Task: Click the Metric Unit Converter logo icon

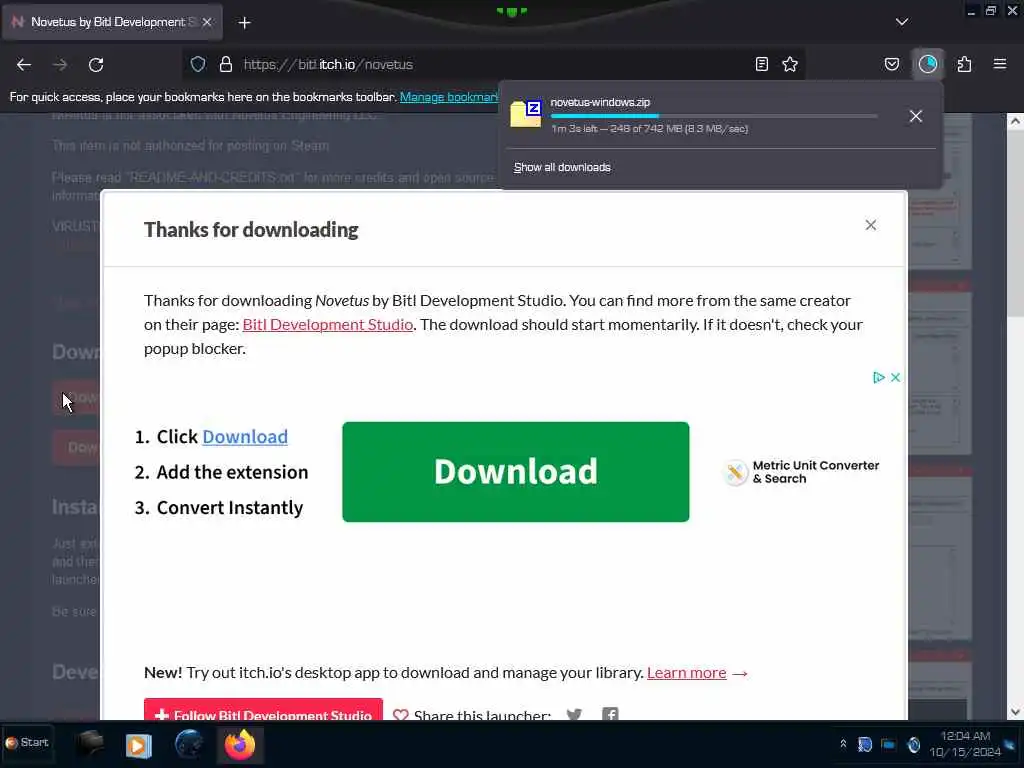Action: [735, 472]
